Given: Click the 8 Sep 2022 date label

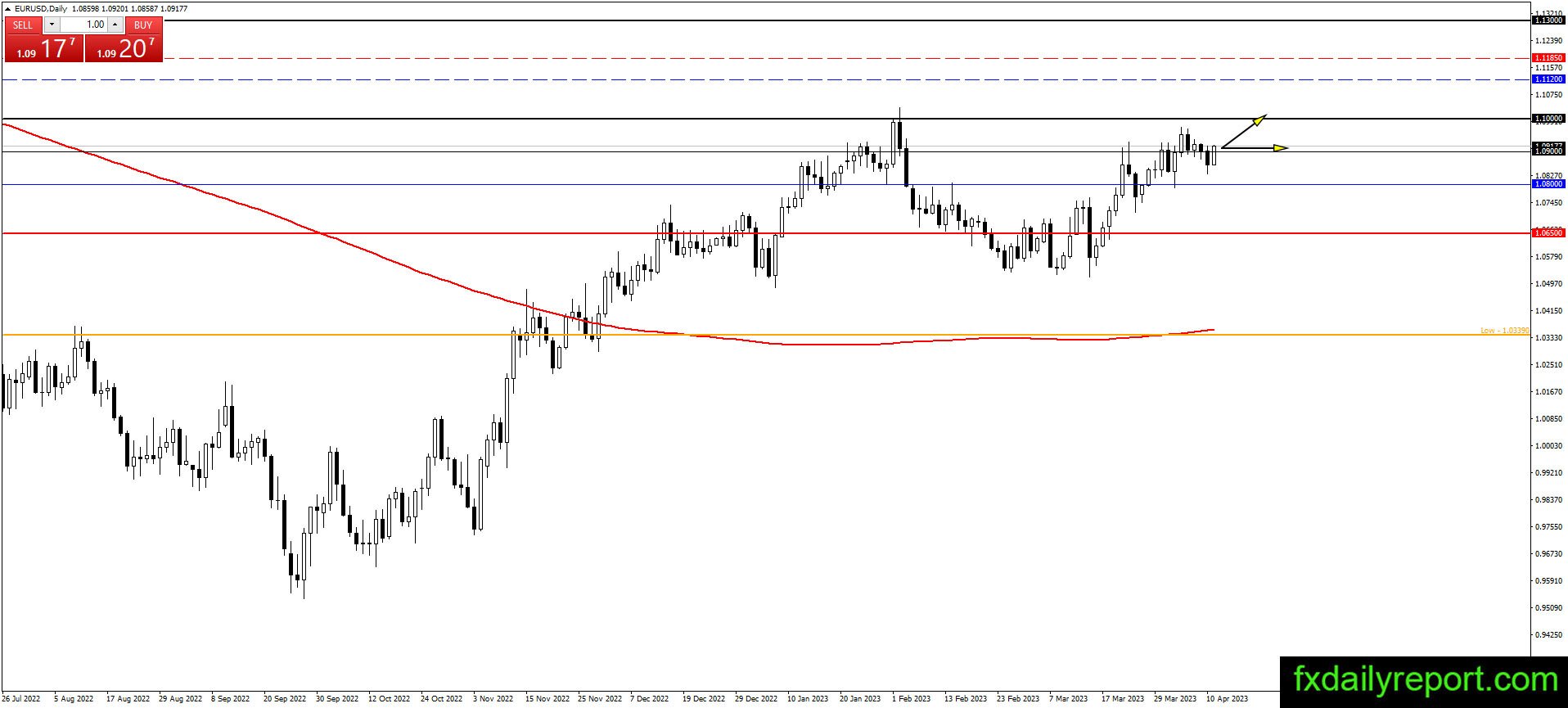Looking at the screenshot, I should [231, 699].
